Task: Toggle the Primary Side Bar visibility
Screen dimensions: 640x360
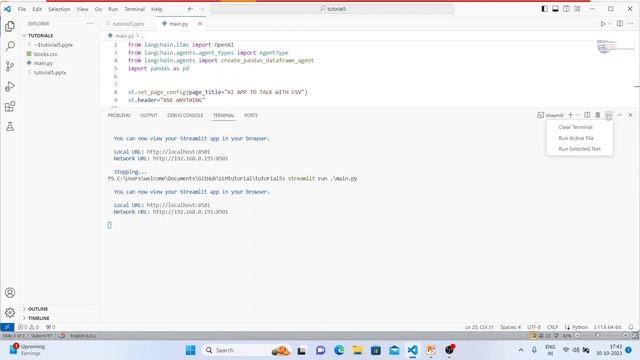Action: 544,9
